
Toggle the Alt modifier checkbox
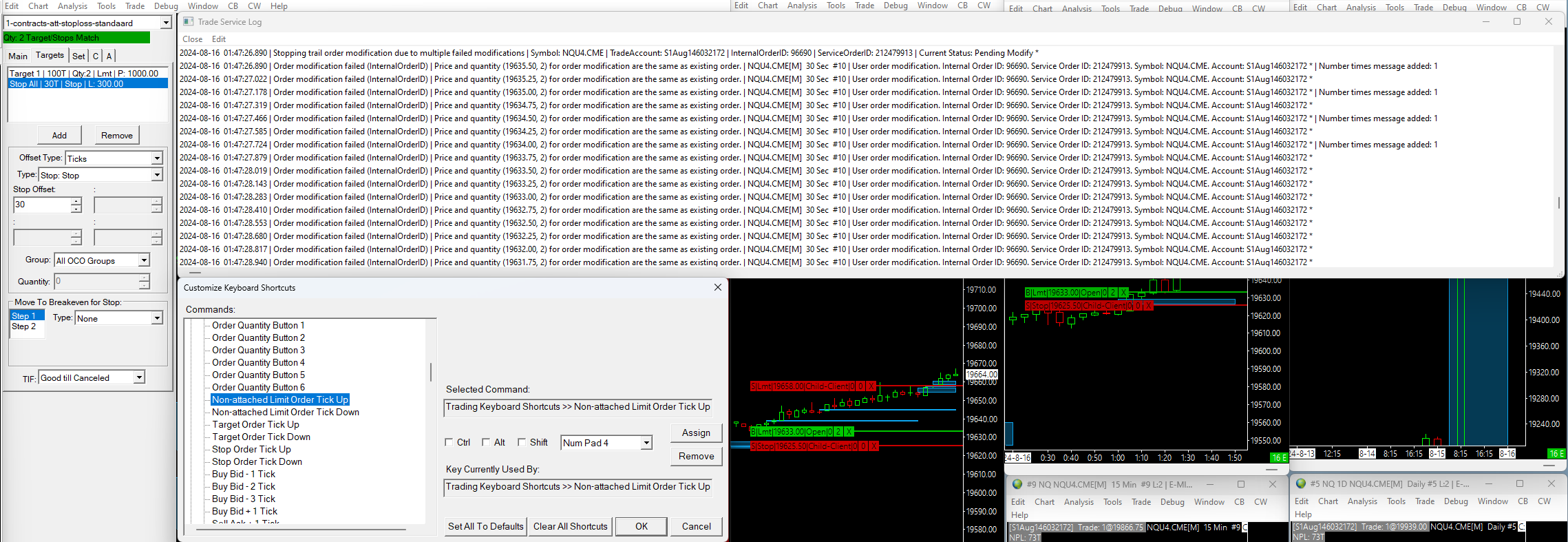486,443
